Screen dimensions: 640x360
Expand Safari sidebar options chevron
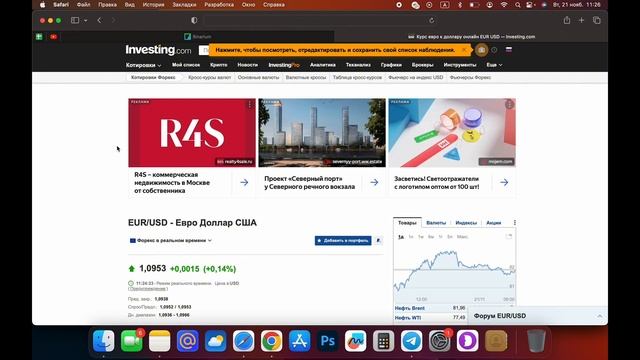[85, 20]
